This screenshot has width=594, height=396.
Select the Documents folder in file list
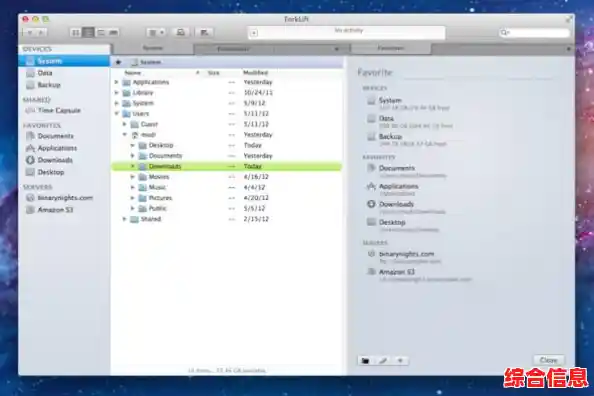227,156
